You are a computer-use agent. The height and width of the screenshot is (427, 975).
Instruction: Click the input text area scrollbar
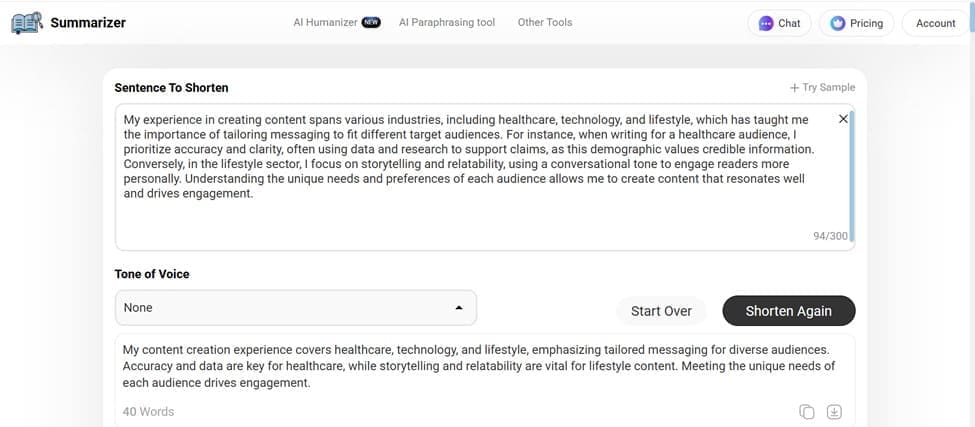click(852, 170)
